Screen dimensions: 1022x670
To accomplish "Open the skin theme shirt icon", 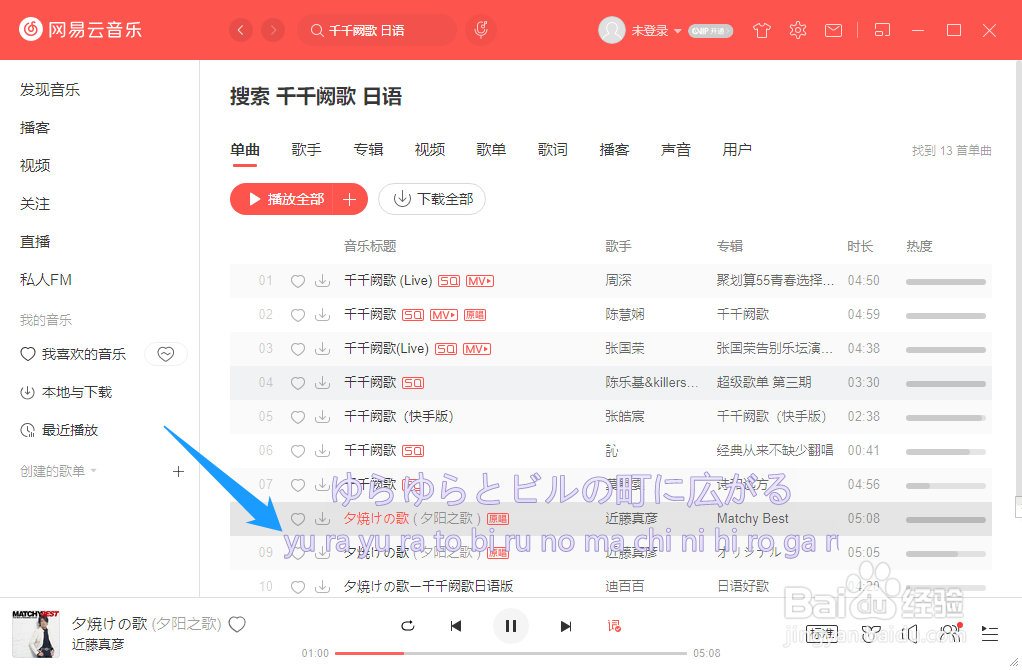I will [761, 31].
